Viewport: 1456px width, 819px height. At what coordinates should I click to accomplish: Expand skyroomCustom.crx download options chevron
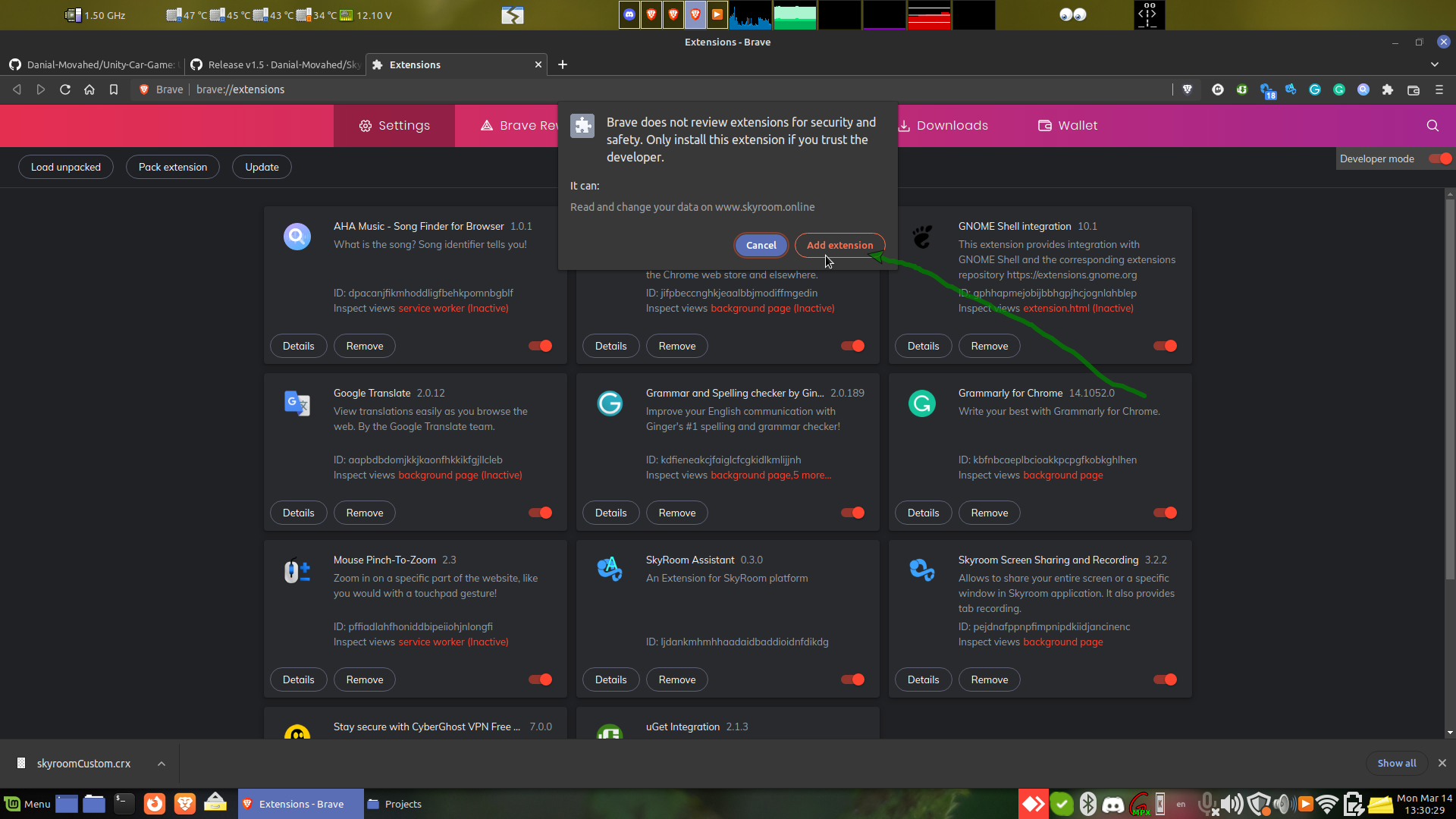(x=162, y=764)
